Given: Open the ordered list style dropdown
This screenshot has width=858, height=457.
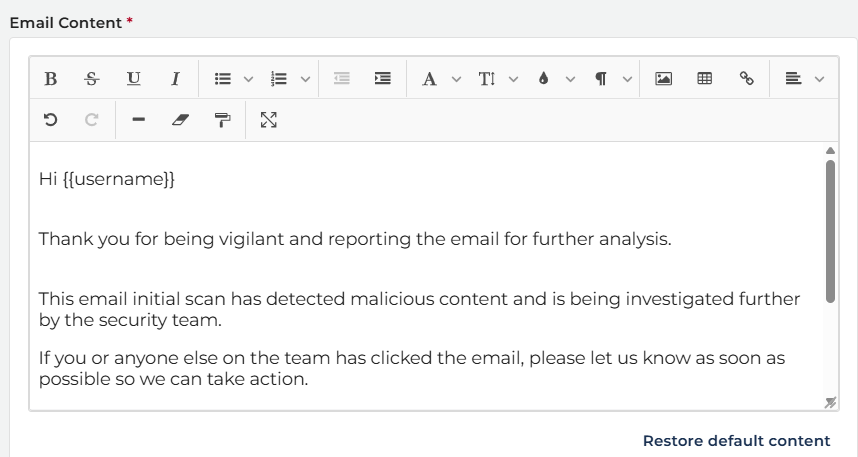Looking at the screenshot, I should pos(305,79).
